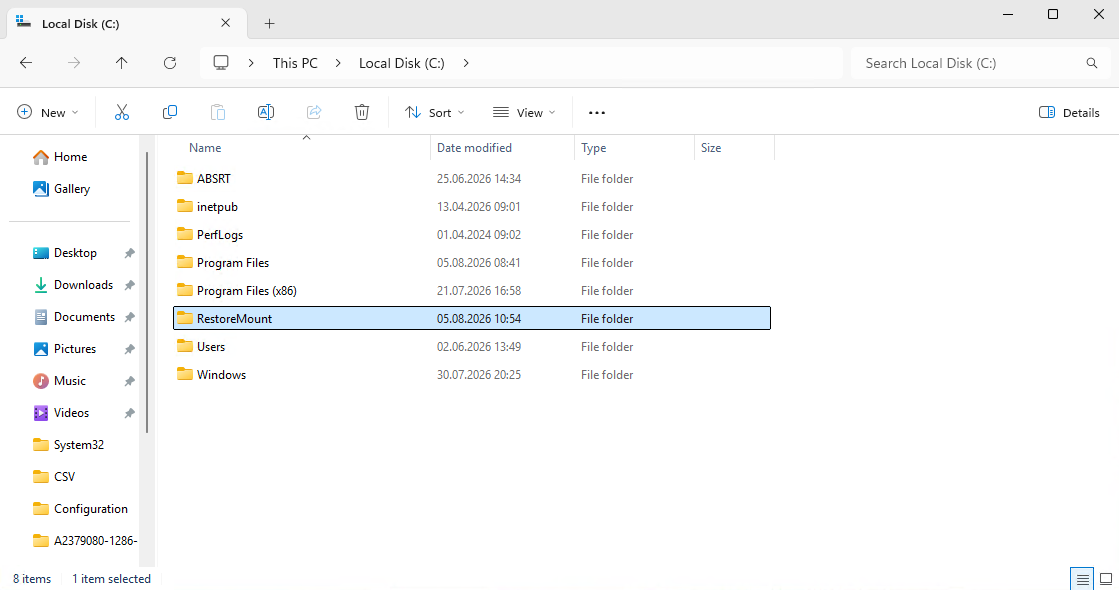
Task: Click This PC in address bar
Action: coord(295,63)
